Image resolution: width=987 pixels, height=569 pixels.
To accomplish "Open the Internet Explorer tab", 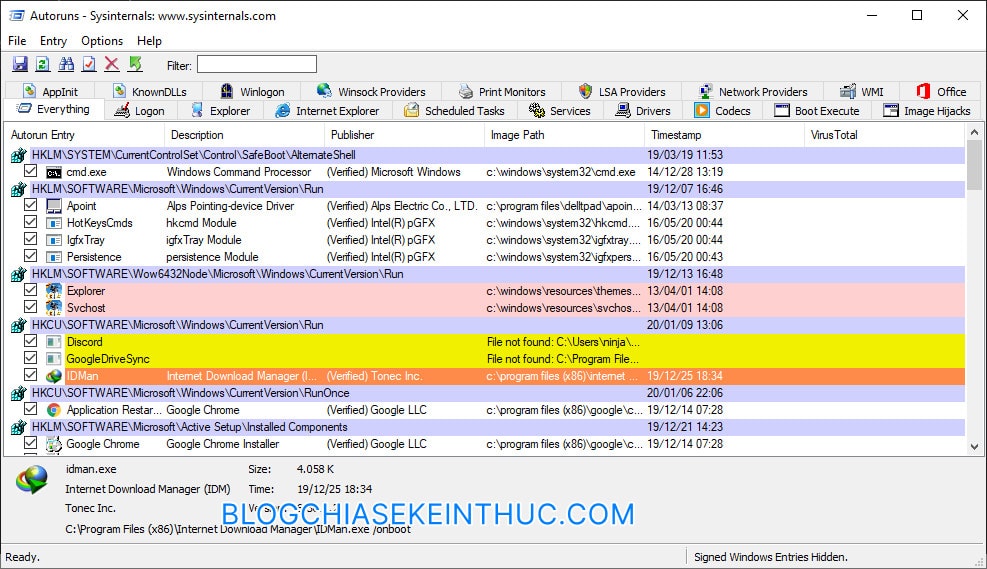I will point(327,111).
